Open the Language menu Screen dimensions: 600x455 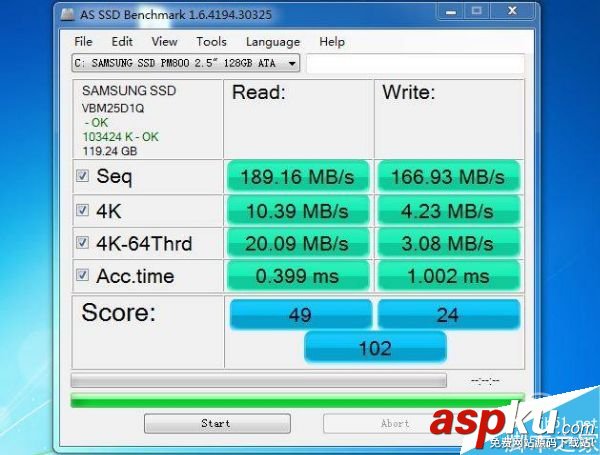click(273, 42)
